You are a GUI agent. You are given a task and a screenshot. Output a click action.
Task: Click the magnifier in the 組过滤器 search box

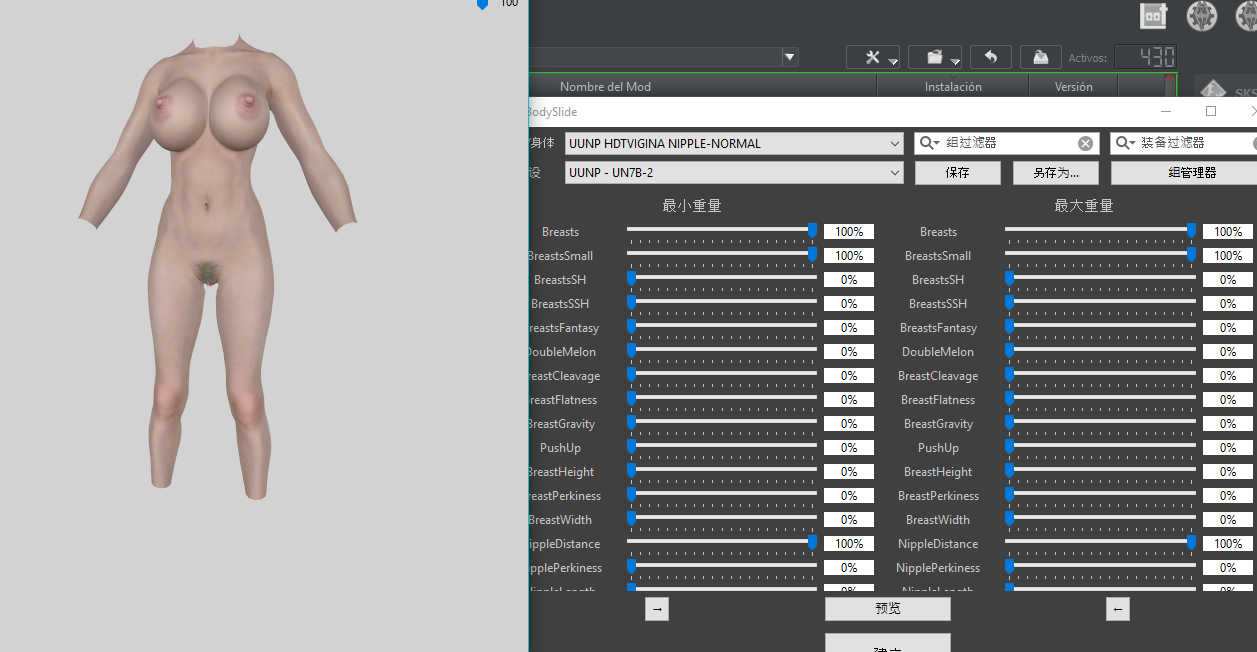coord(930,143)
